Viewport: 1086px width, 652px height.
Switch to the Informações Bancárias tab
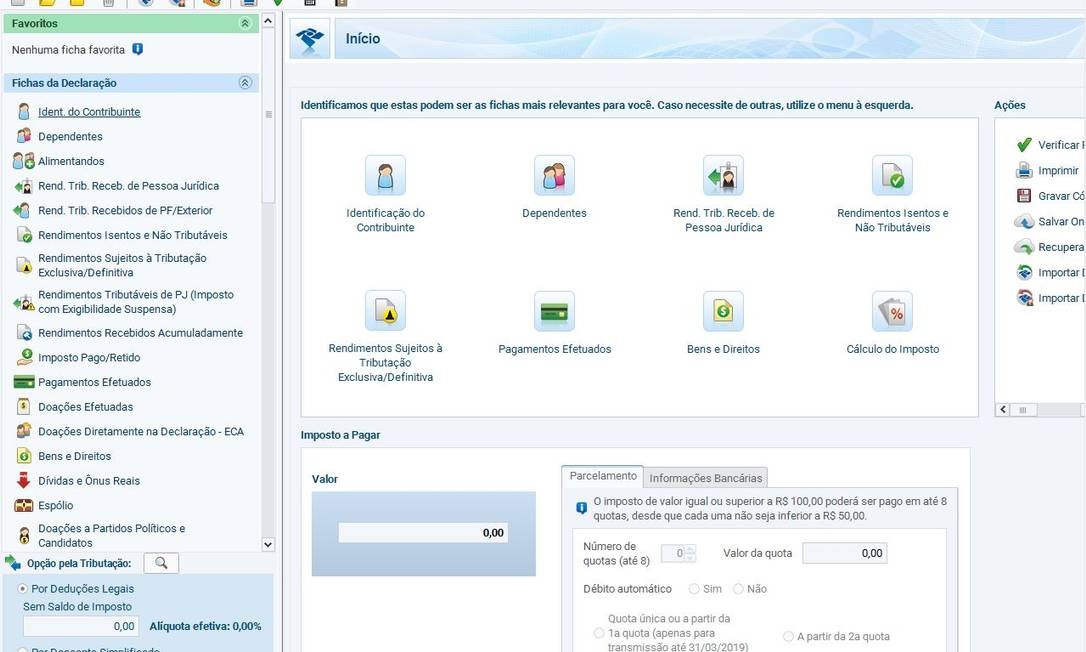point(706,477)
